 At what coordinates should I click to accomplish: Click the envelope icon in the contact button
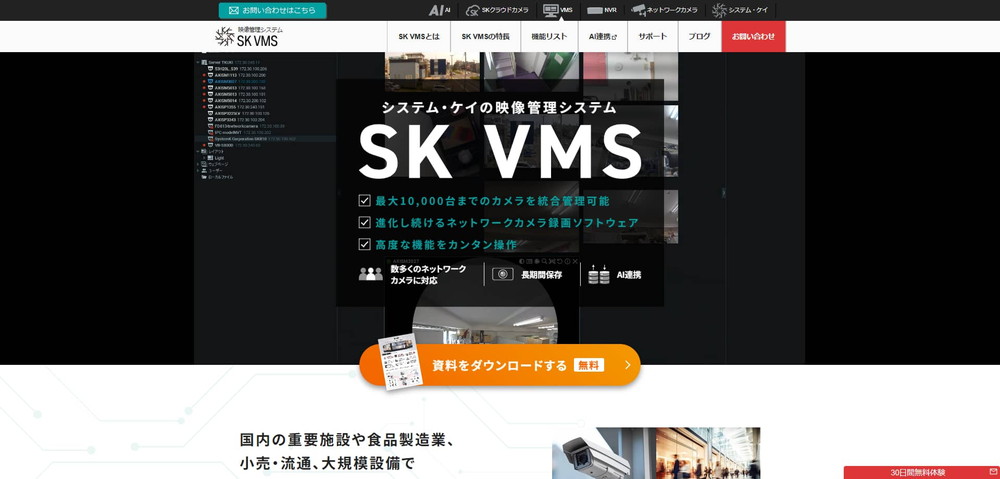[233, 10]
